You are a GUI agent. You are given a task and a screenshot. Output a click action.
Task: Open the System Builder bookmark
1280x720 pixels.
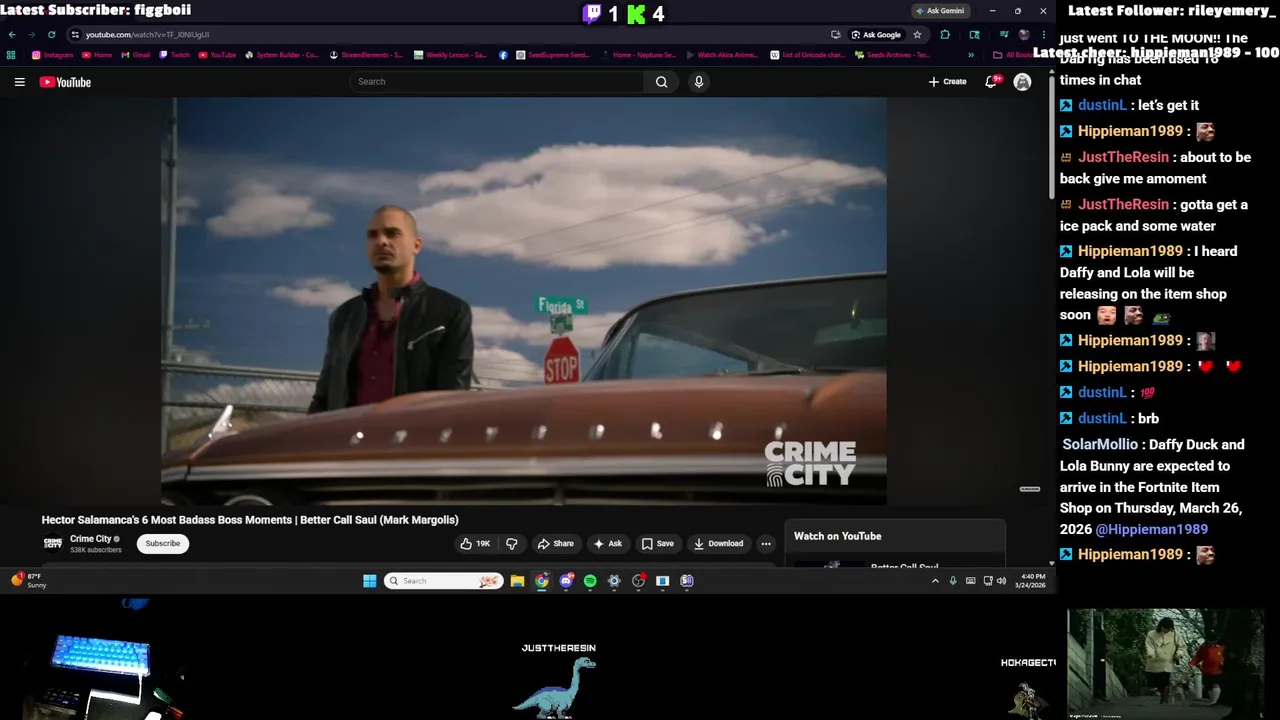[282, 55]
